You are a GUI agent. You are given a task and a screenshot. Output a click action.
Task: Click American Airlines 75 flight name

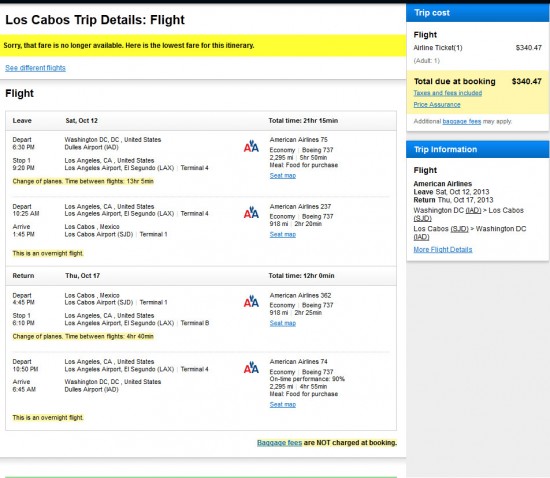tap(299, 140)
